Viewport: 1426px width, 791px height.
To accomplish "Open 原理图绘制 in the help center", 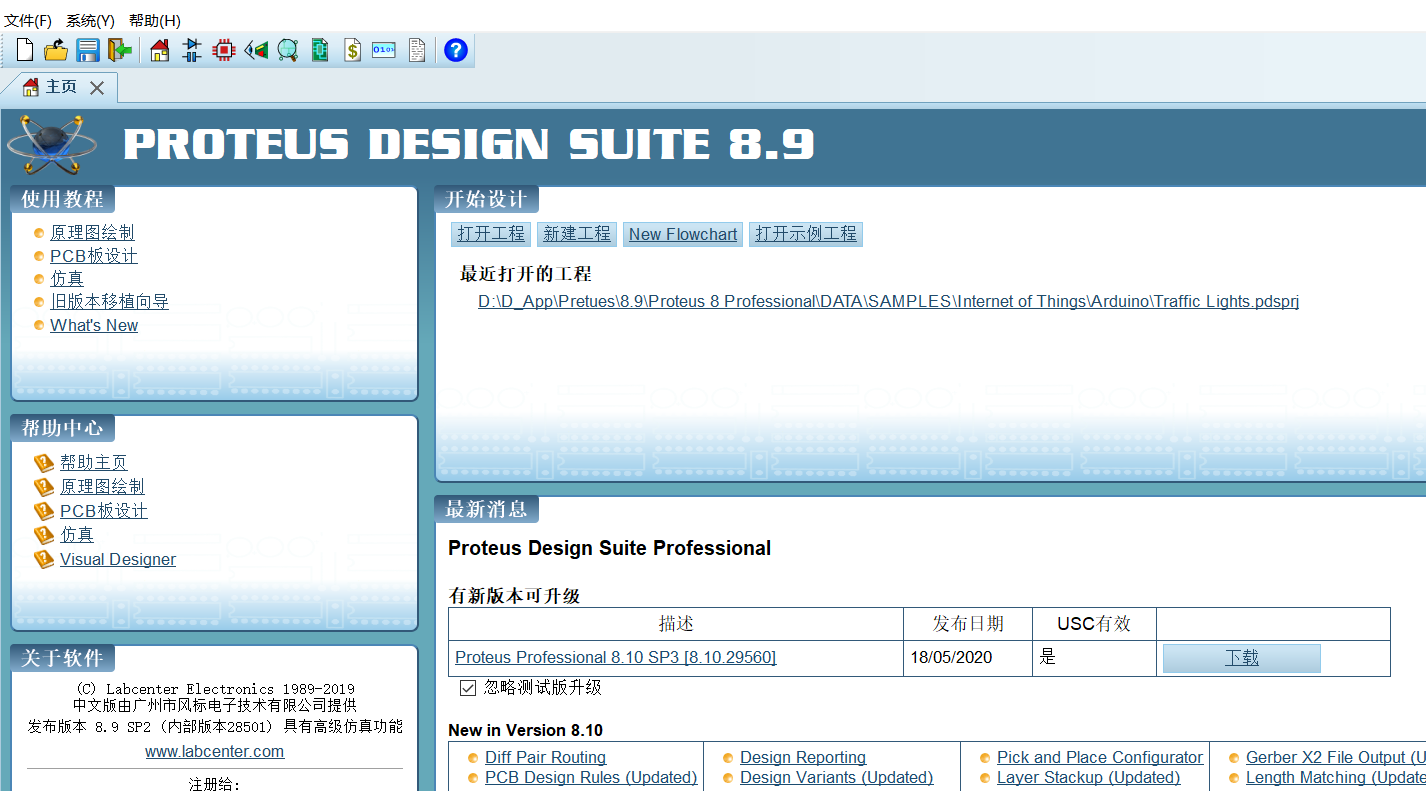I will click(x=102, y=487).
